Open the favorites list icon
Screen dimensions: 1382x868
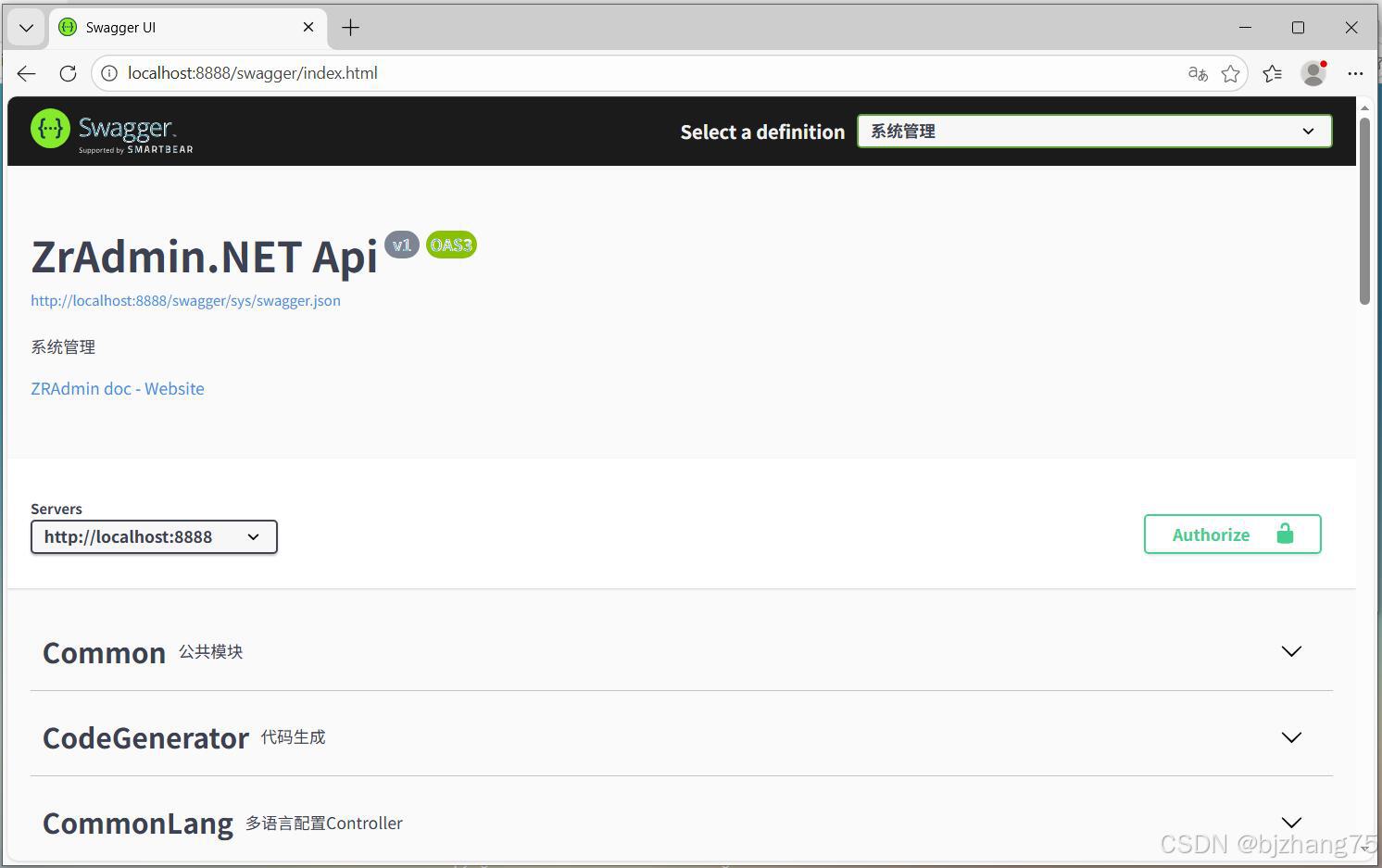(x=1273, y=73)
